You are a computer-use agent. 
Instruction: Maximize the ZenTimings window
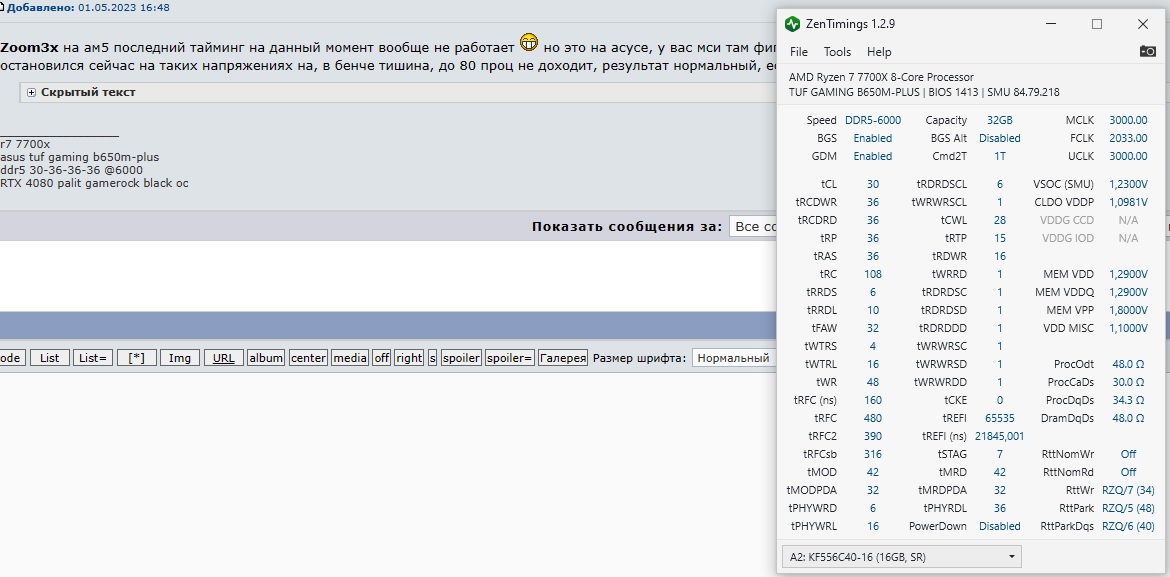[x=1097, y=24]
